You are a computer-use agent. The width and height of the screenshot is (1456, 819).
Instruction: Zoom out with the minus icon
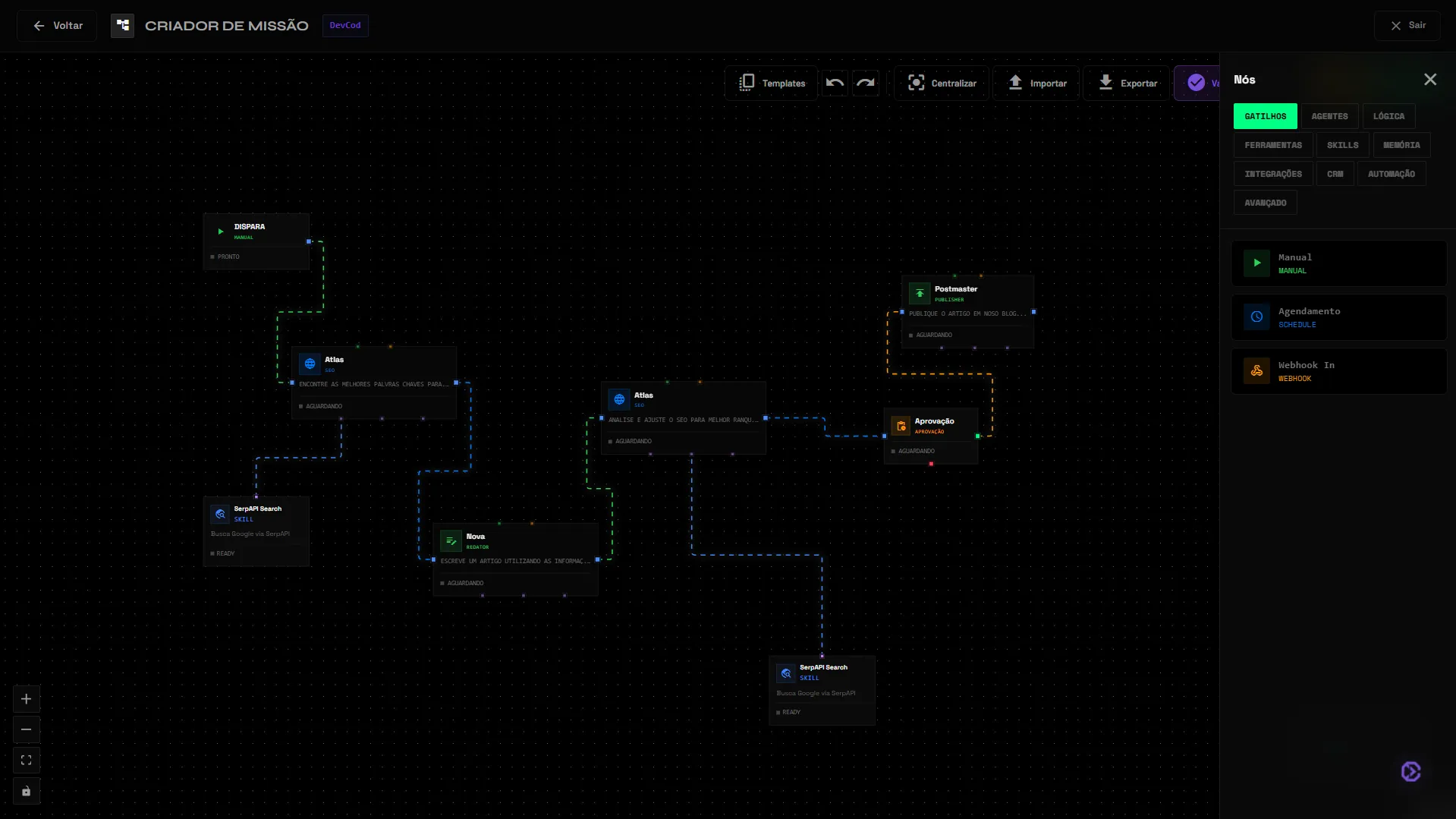click(x=27, y=729)
